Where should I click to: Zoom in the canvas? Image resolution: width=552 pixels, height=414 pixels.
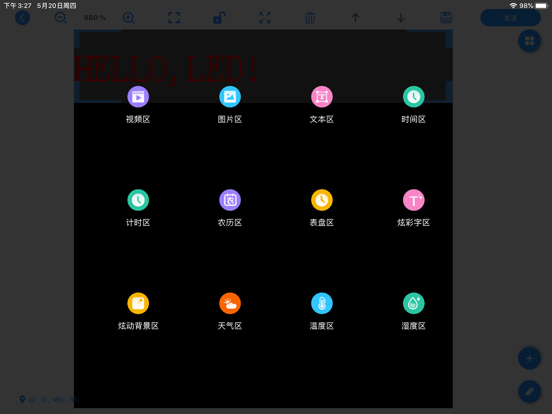pyautogui.click(x=128, y=18)
